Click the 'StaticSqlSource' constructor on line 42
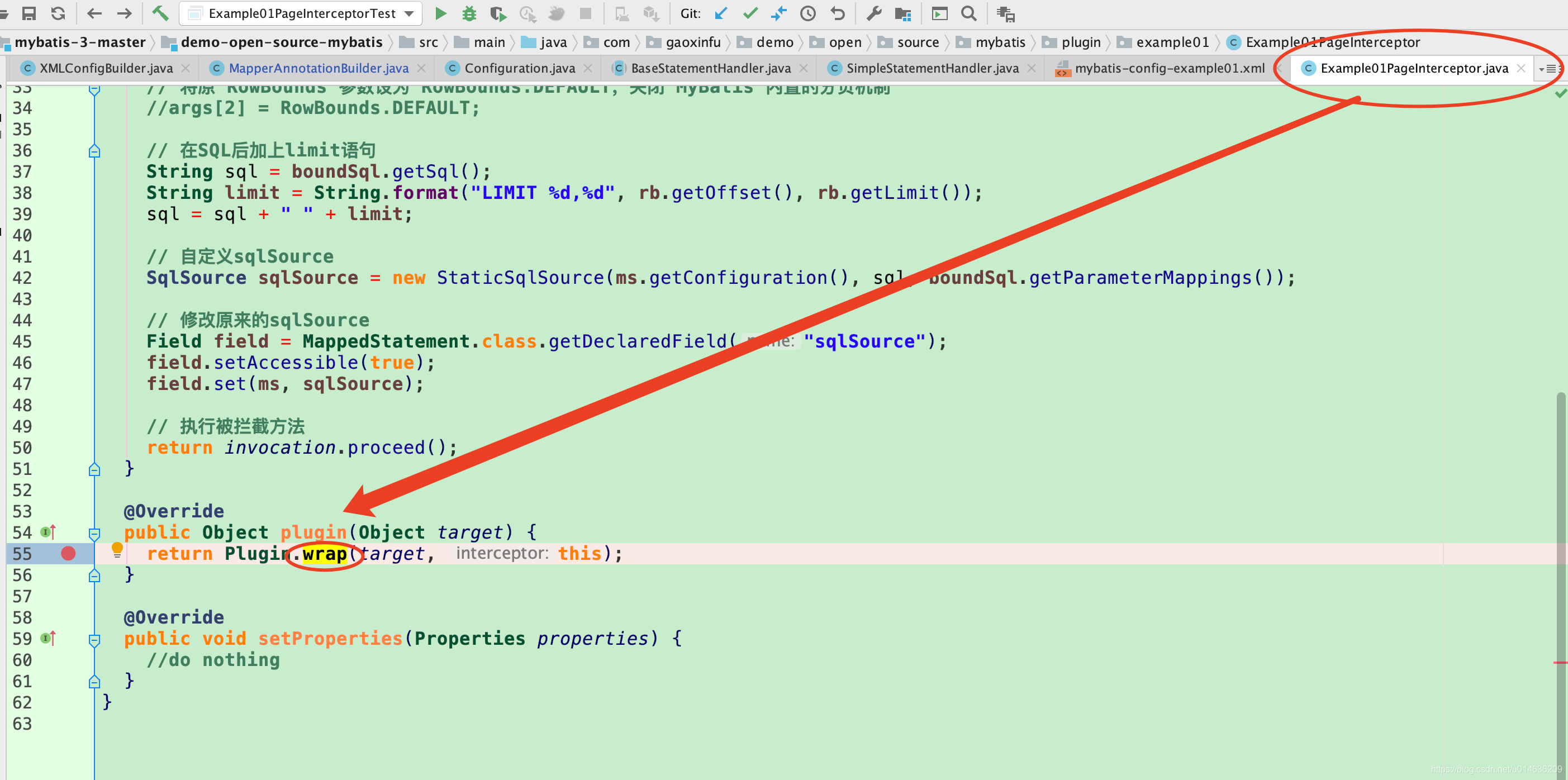1568x780 pixels. point(520,278)
